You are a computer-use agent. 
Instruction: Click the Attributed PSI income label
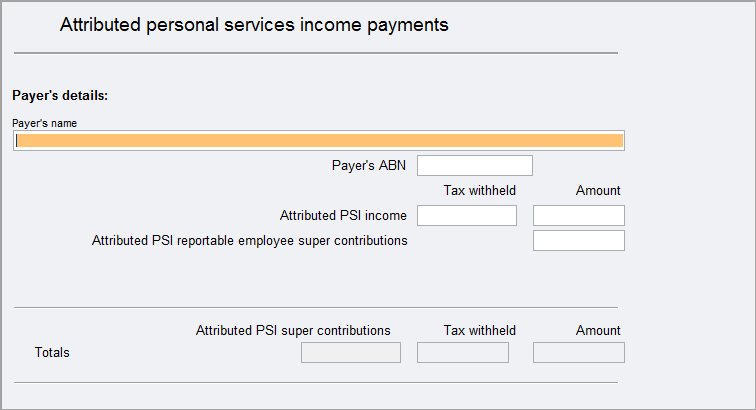[343, 215]
